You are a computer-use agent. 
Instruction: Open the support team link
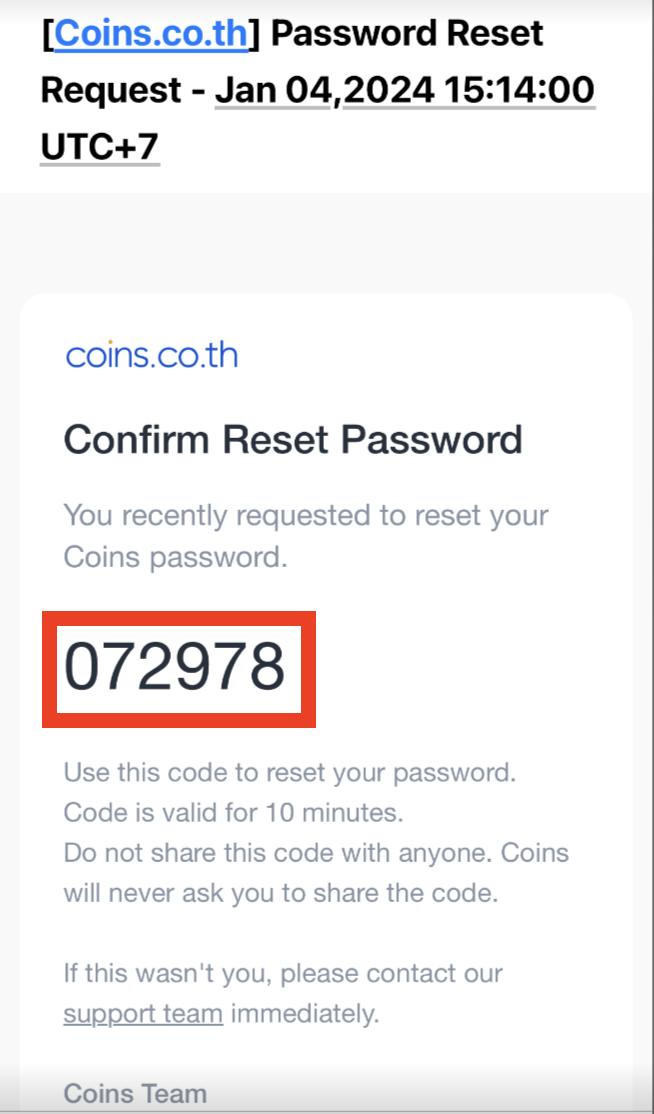click(143, 1014)
